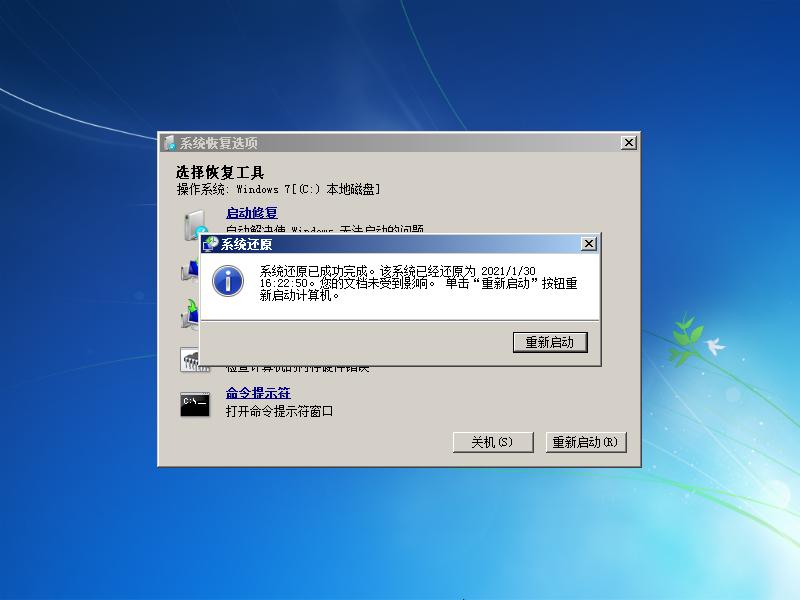This screenshot has height=600, width=800.
Task: Click the 重新启动 button in System Restore dialog
Action: point(550,342)
